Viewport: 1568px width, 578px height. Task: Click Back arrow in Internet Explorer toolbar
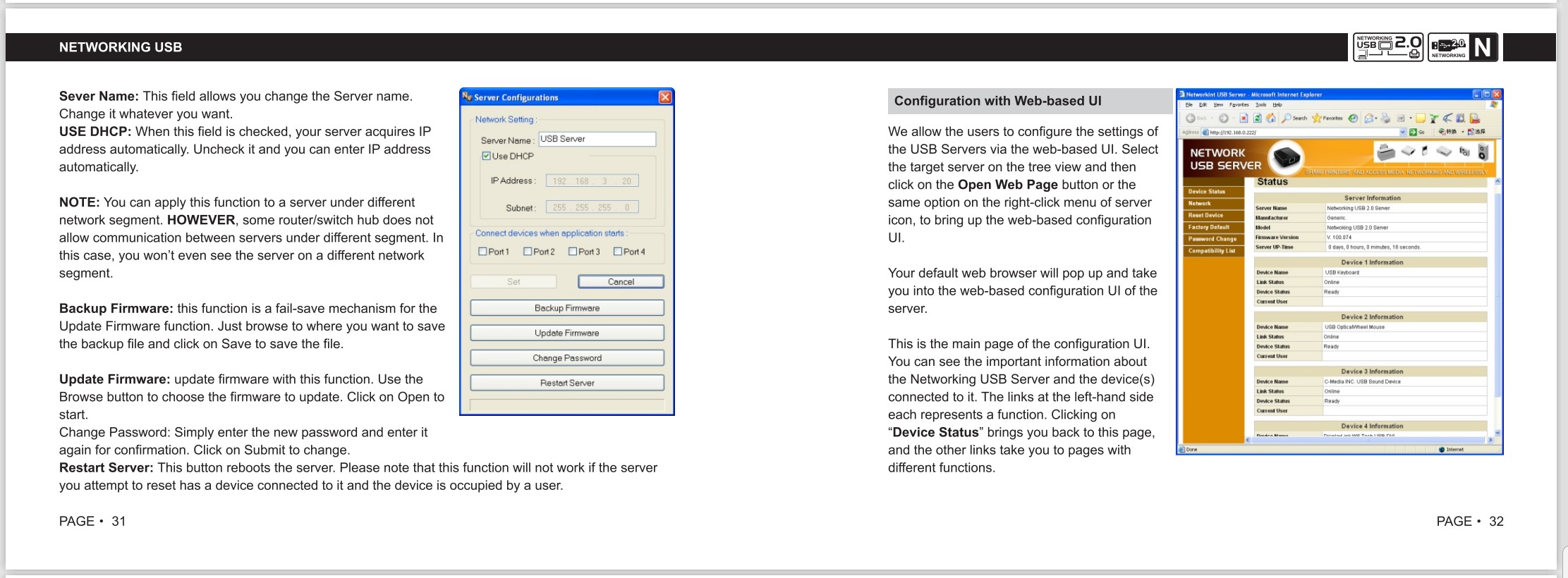(x=1191, y=118)
